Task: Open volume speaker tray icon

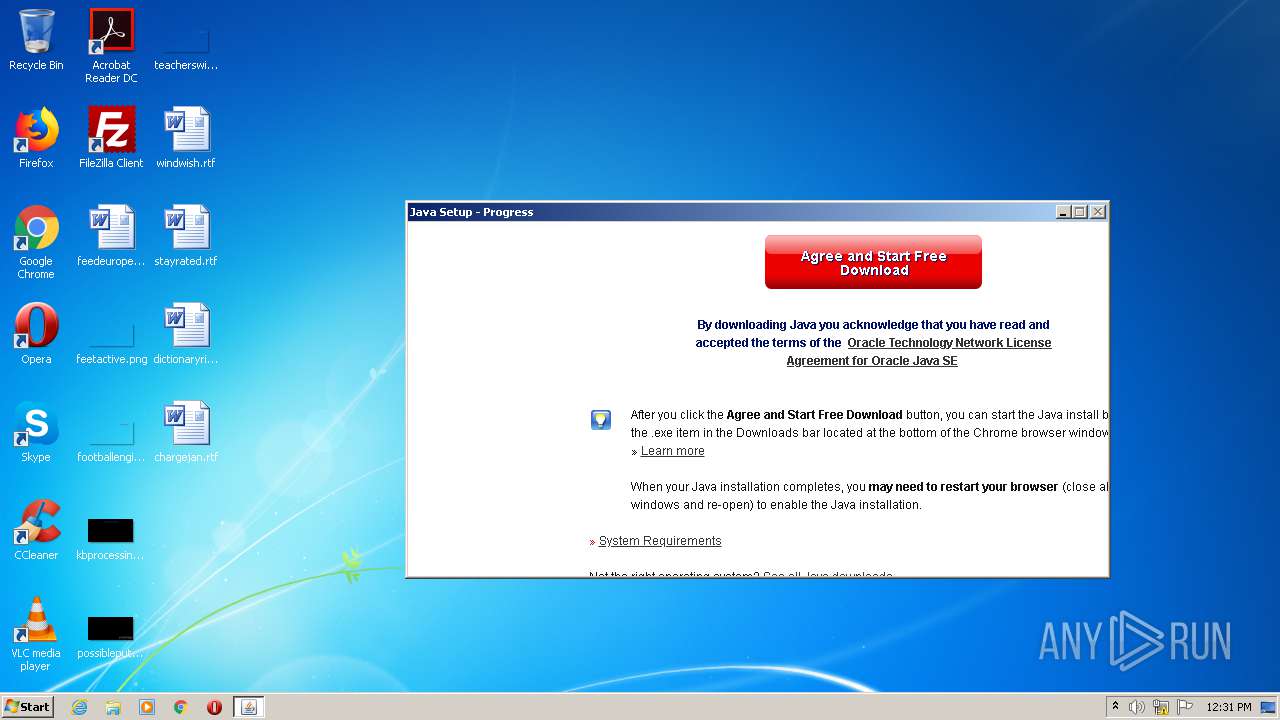Action: [x=1137, y=707]
